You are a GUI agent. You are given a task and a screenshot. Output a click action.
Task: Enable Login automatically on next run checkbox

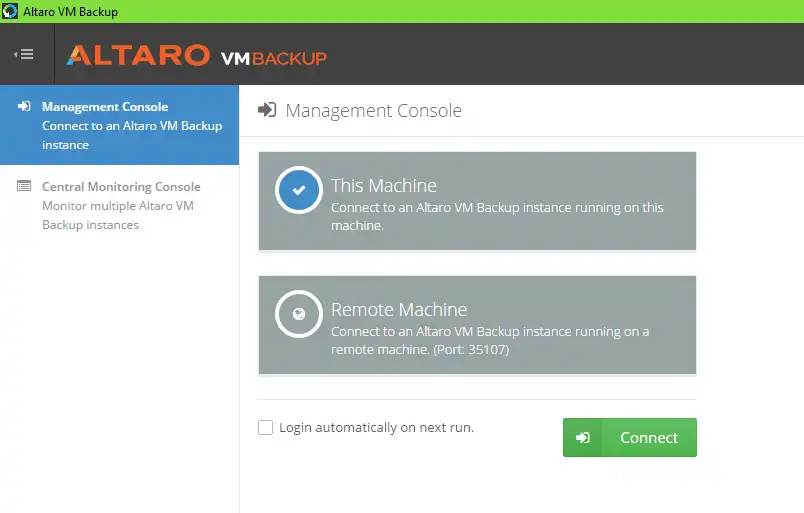[x=265, y=427]
